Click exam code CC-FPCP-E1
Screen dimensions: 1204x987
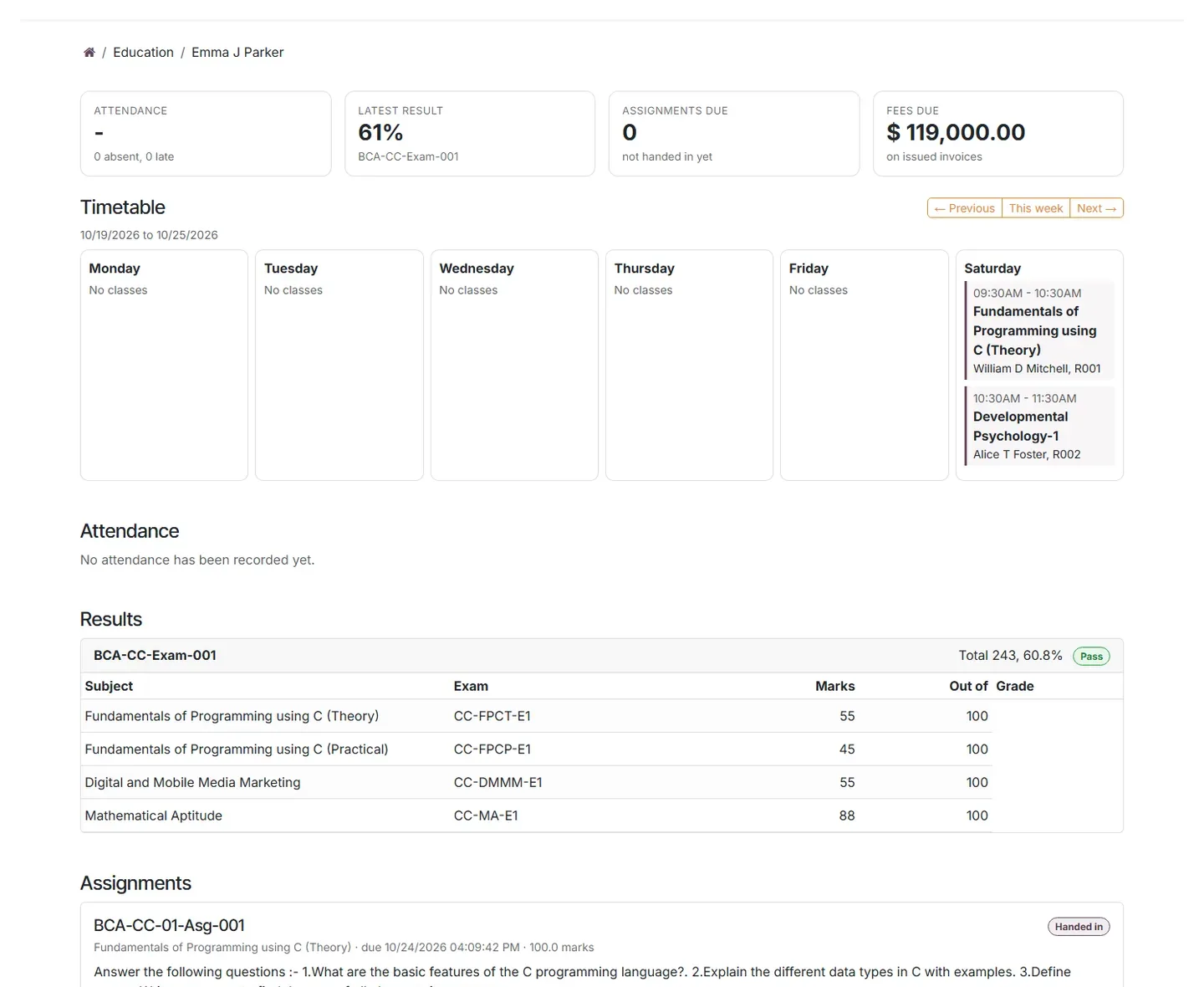point(492,749)
